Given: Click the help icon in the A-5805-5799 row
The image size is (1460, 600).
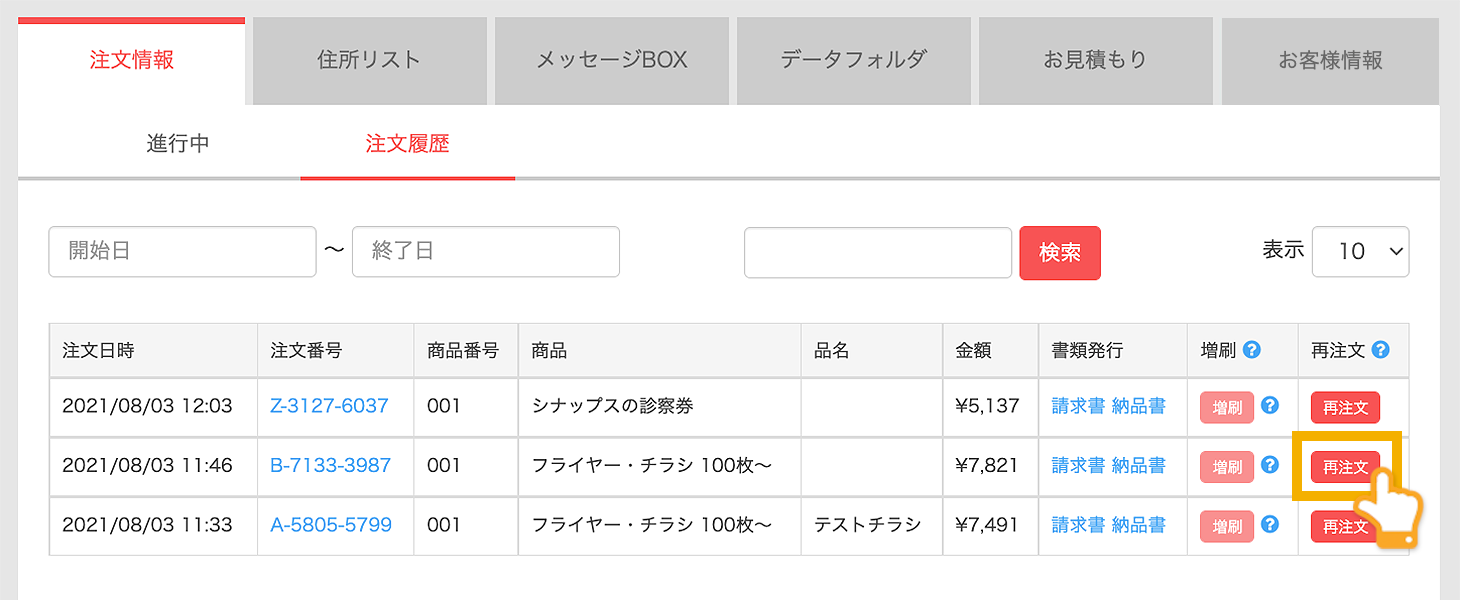Looking at the screenshot, I should pyautogui.click(x=1269, y=526).
